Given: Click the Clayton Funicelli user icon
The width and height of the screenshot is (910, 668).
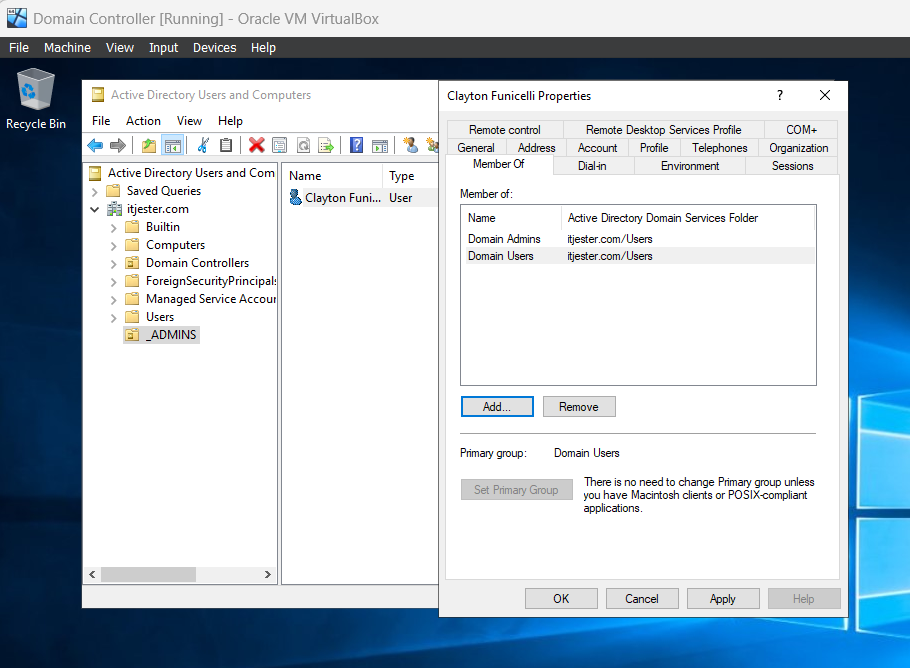Looking at the screenshot, I should (x=295, y=198).
